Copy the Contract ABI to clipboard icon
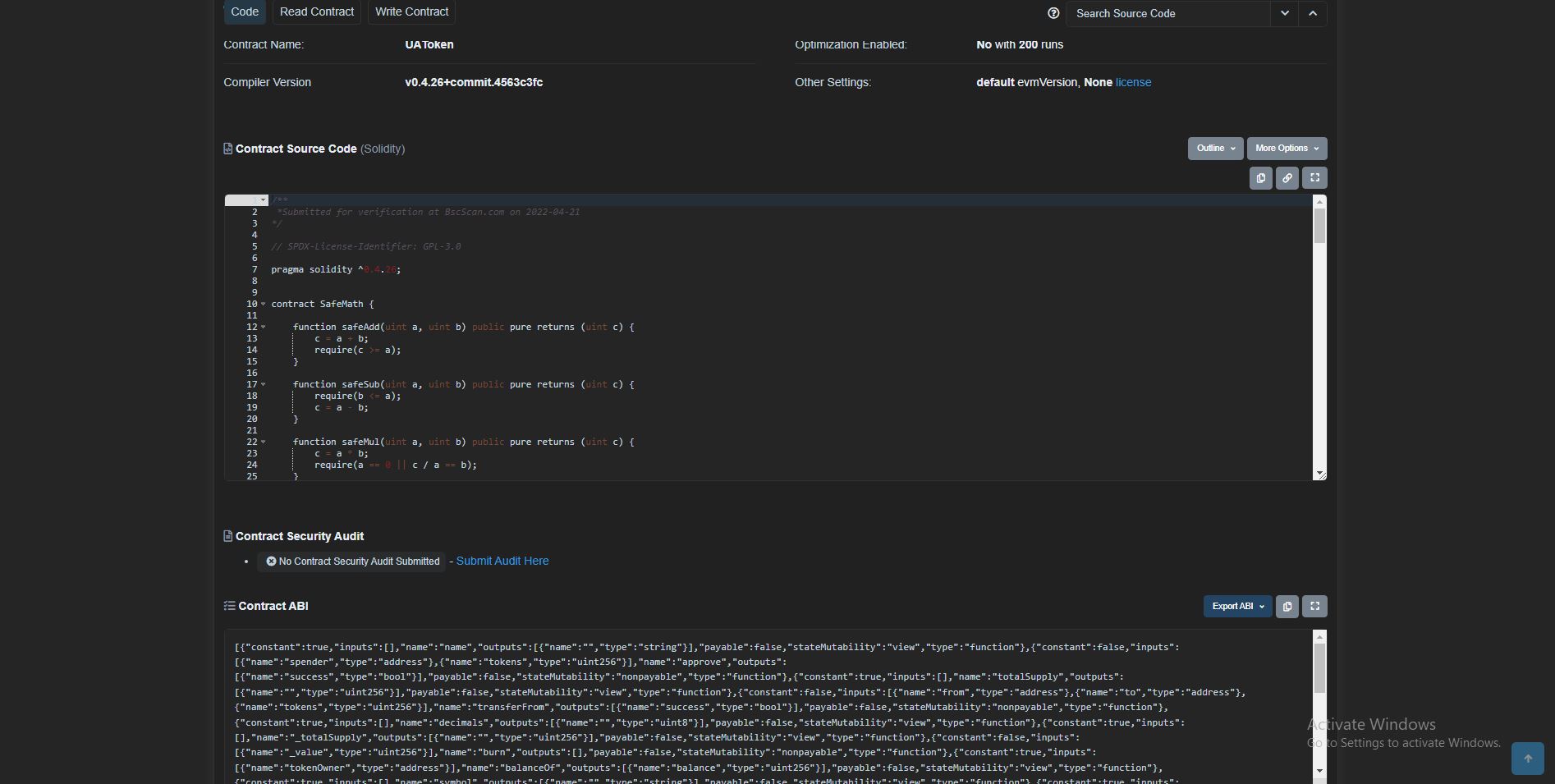Screen dimensions: 1555x784 1287,607
